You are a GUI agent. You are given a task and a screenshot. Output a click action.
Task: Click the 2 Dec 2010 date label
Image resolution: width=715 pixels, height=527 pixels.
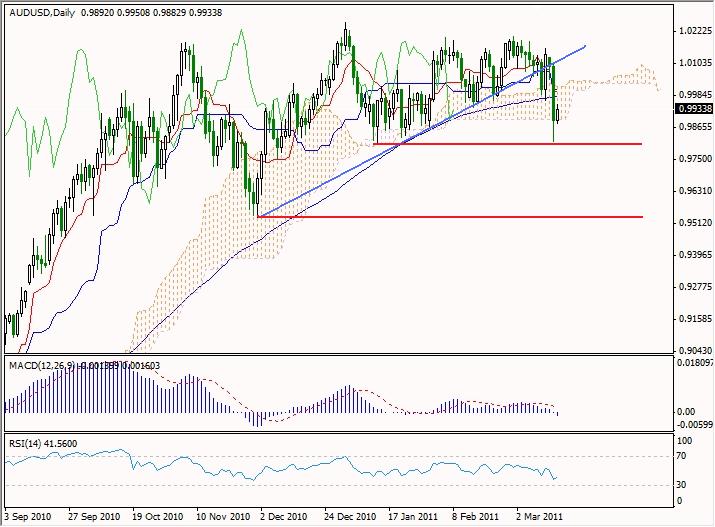pos(284,517)
